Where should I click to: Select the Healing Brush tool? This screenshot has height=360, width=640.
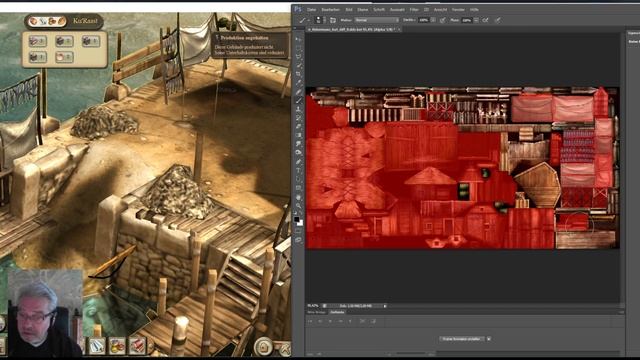coord(298,92)
